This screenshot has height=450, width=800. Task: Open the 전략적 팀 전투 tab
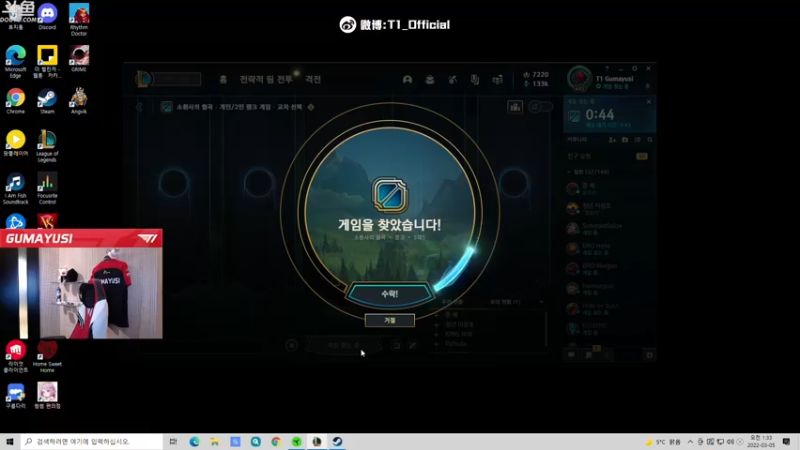(x=266, y=80)
